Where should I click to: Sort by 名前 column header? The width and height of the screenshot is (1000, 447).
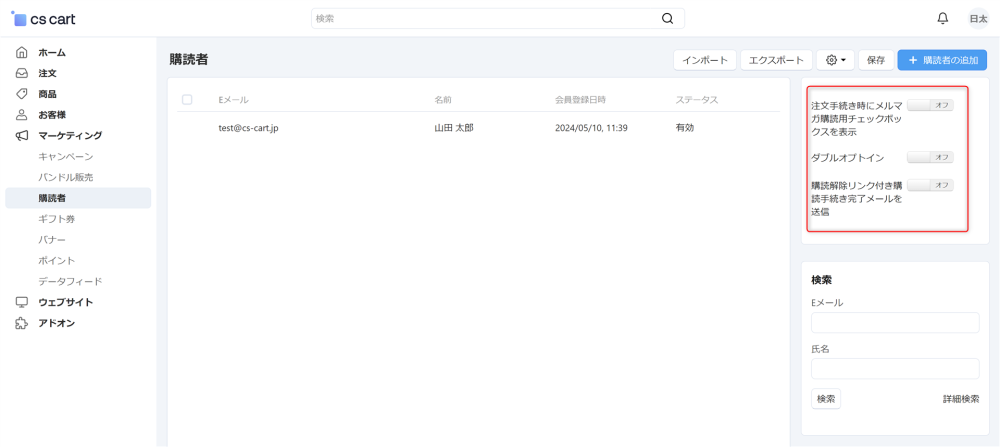coord(444,99)
